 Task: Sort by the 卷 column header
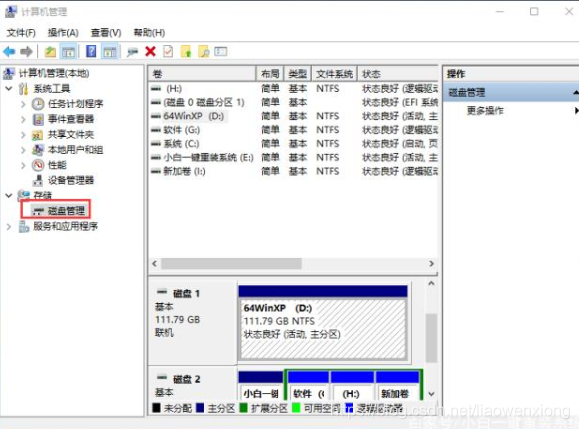pos(202,74)
